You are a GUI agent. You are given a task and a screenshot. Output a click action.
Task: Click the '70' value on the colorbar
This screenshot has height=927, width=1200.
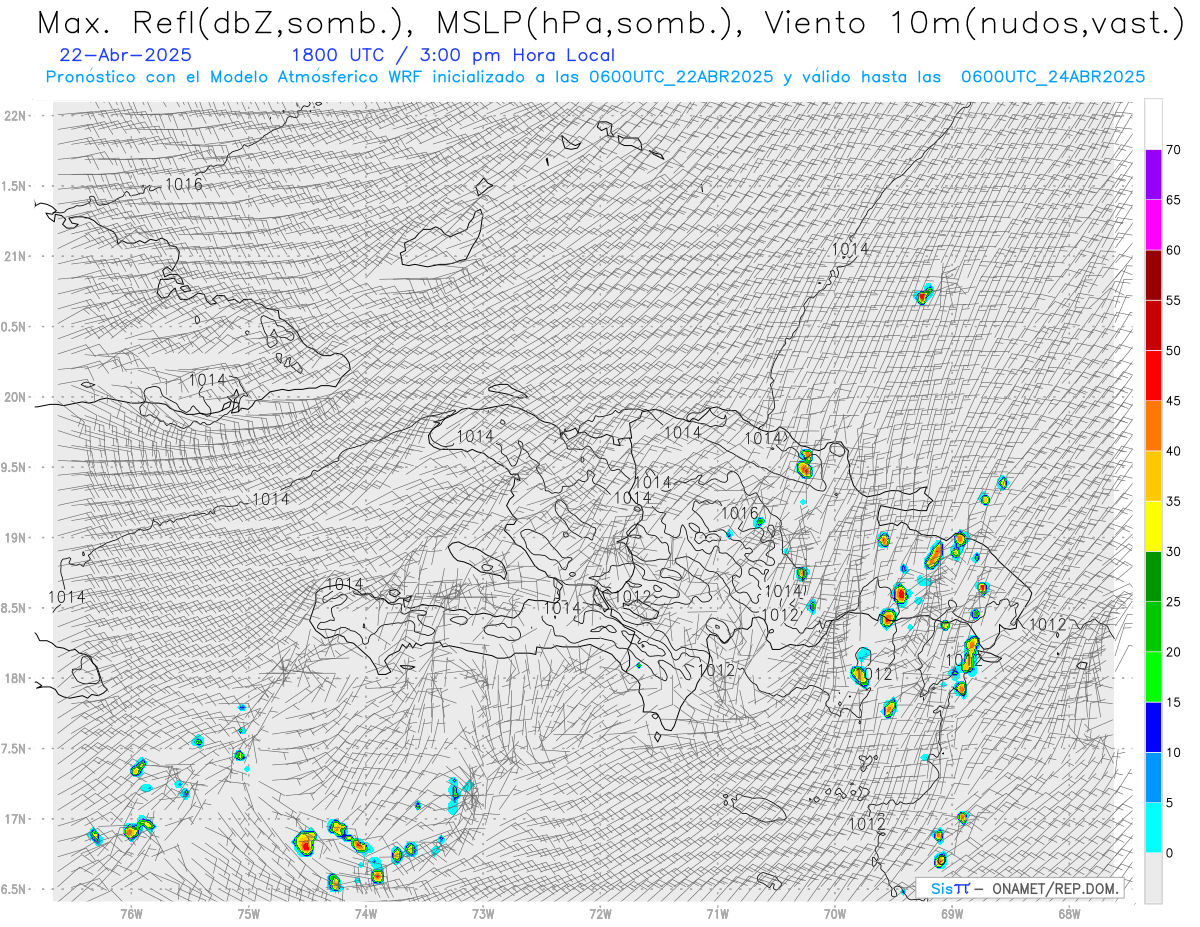point(1173,150)
